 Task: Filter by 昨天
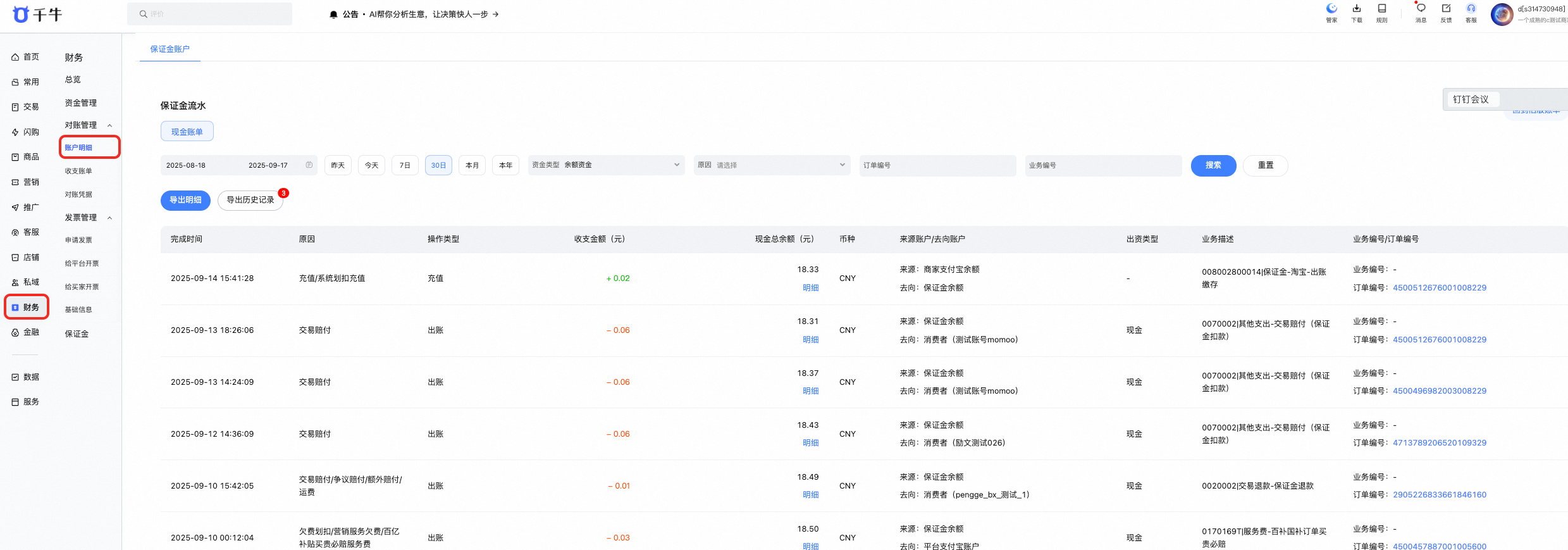point(338,165)
